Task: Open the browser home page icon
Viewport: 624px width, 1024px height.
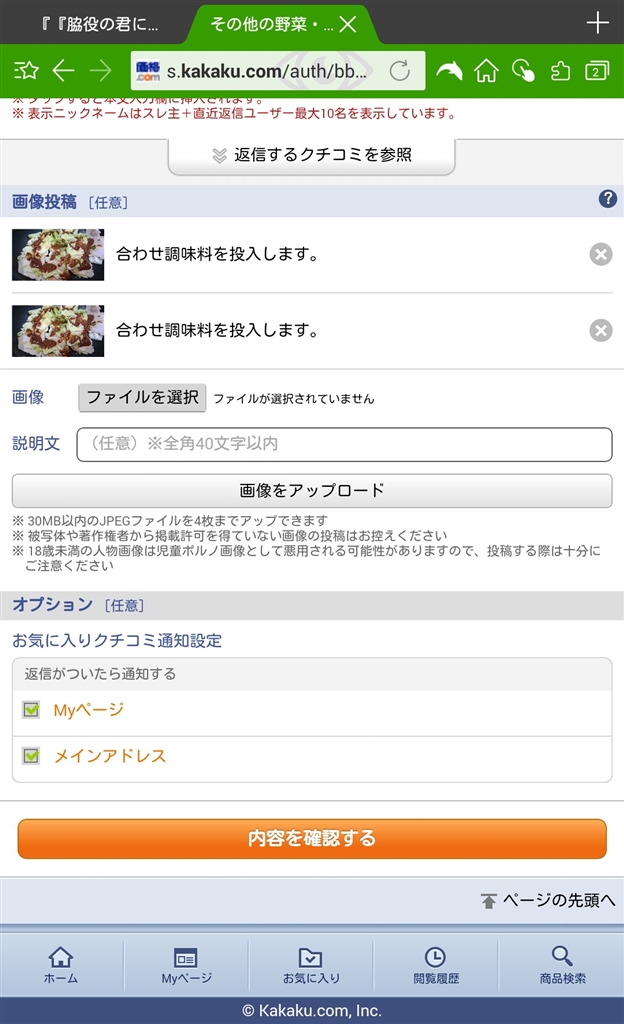Action: pos(486,70)
